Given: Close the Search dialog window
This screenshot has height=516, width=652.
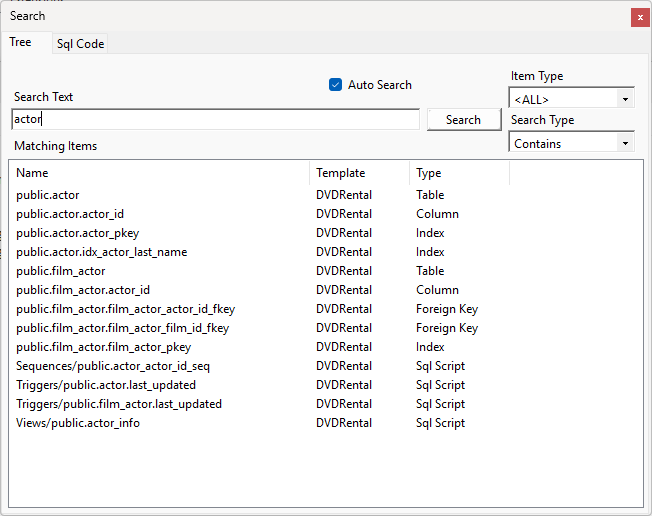Looking at the screenshot, I should pos(640,17).
